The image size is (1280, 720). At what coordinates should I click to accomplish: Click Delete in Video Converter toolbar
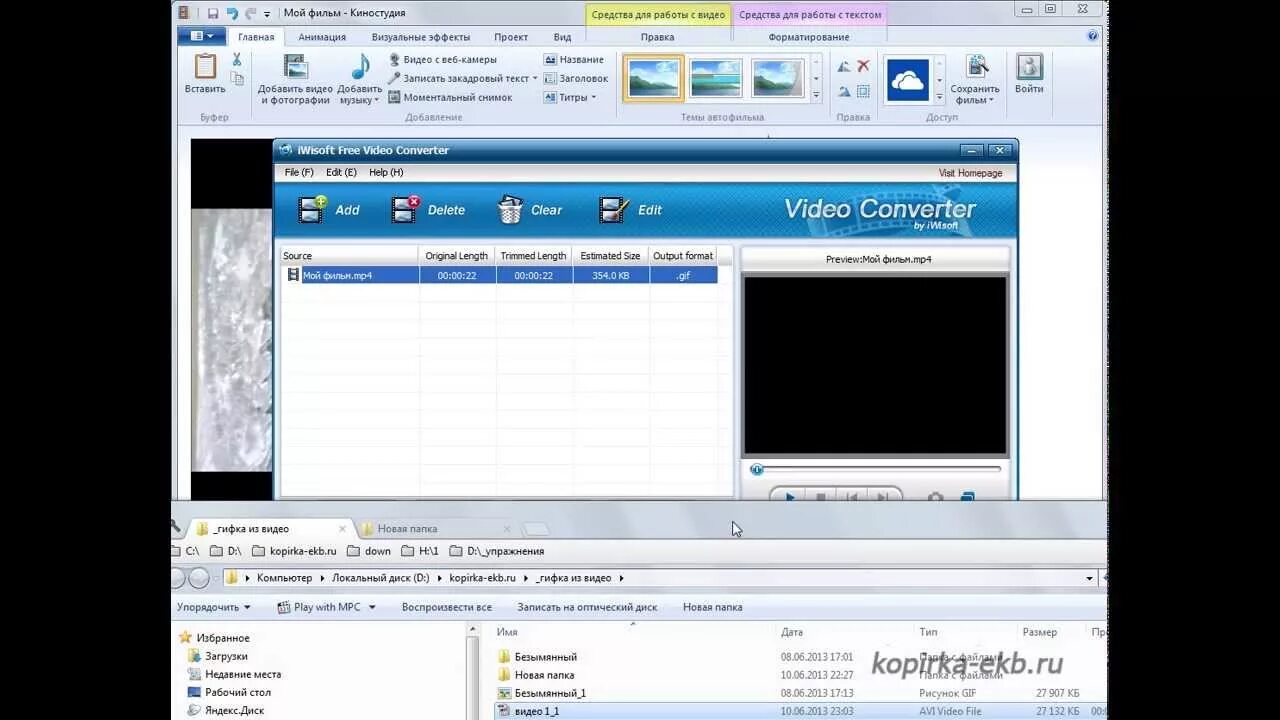coord(428,209)
